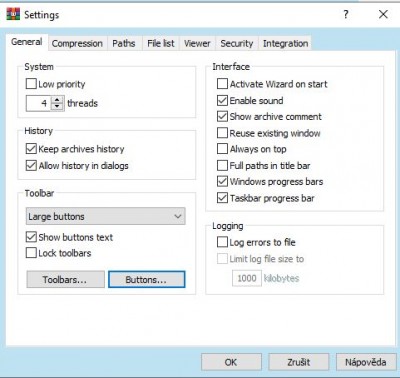Click the Zrušit cancel button

click(x=299, y=362)
